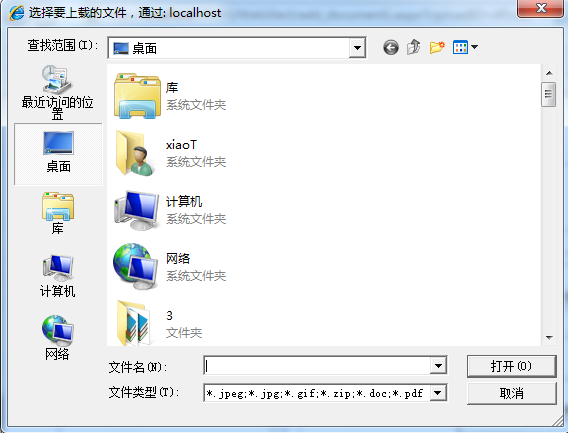Click the file list scroll up arrow
Image resolution: width=568 pixels, height=433 pixels.
[549, 73]
